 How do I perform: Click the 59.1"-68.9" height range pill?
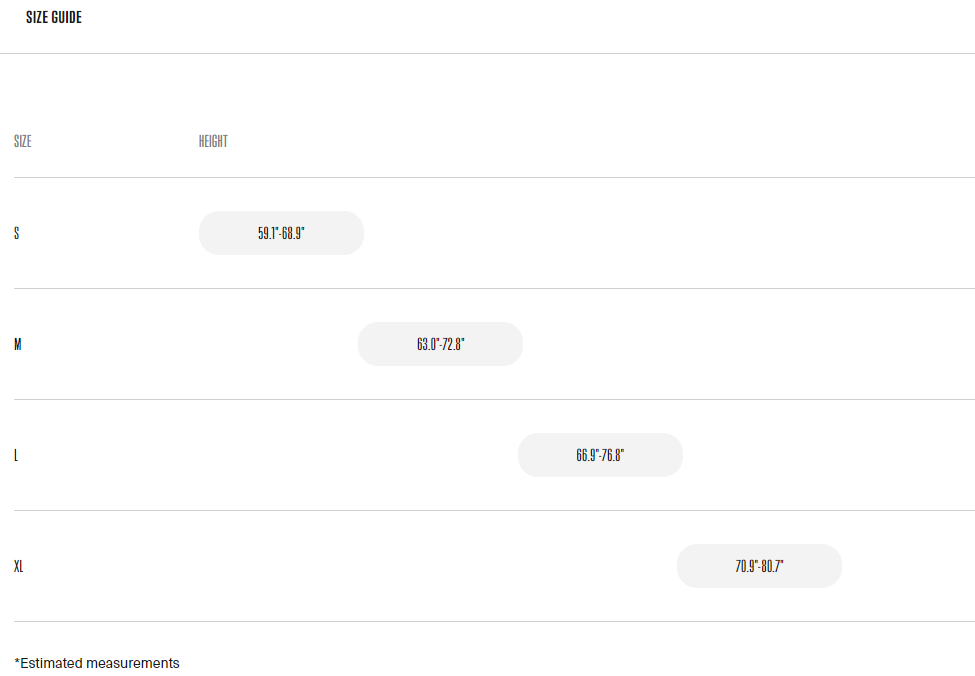(x=281, y=234)
